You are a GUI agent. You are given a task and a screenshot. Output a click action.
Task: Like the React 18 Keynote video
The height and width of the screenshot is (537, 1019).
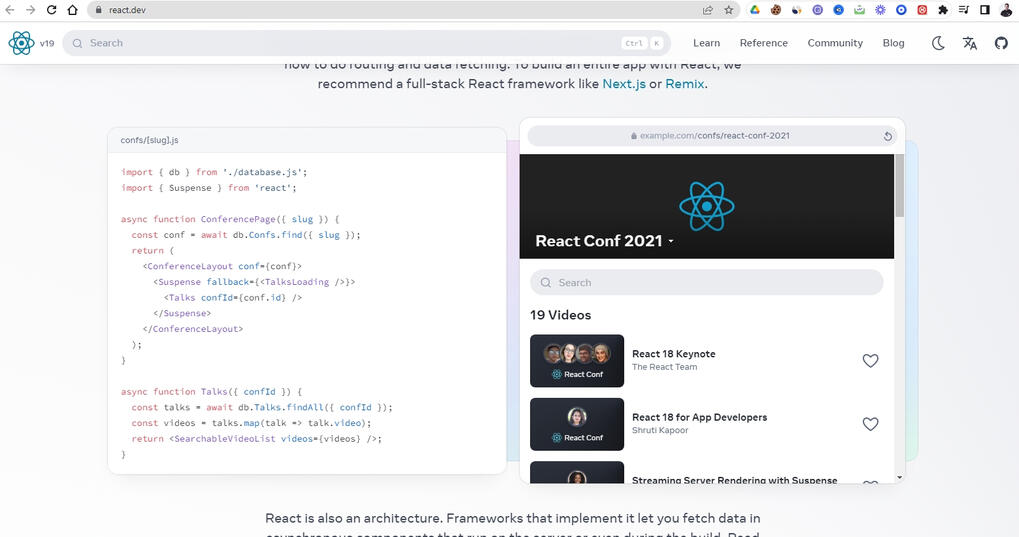pos(870,361)
